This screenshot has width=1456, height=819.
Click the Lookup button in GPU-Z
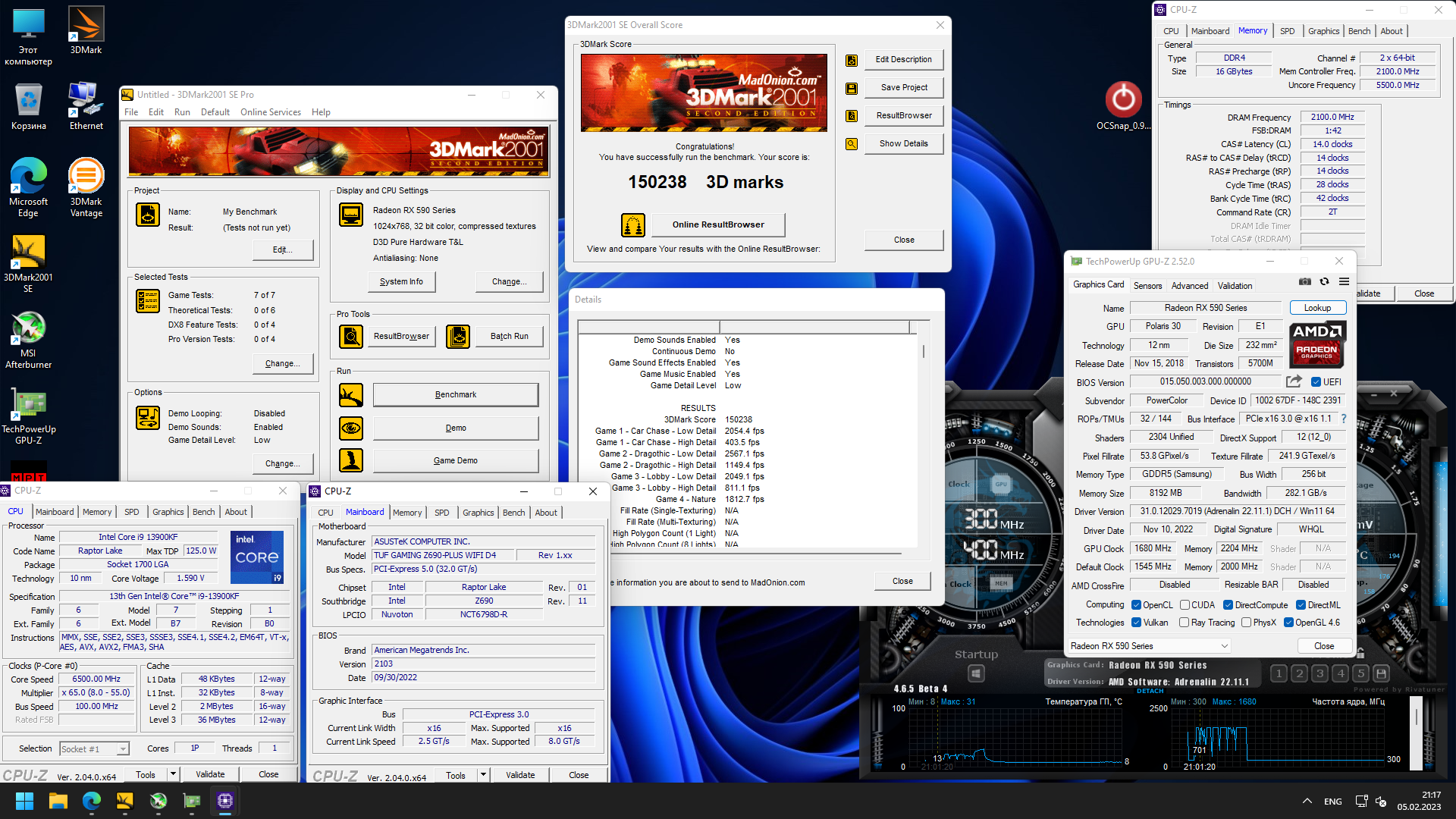[1317, 308]
